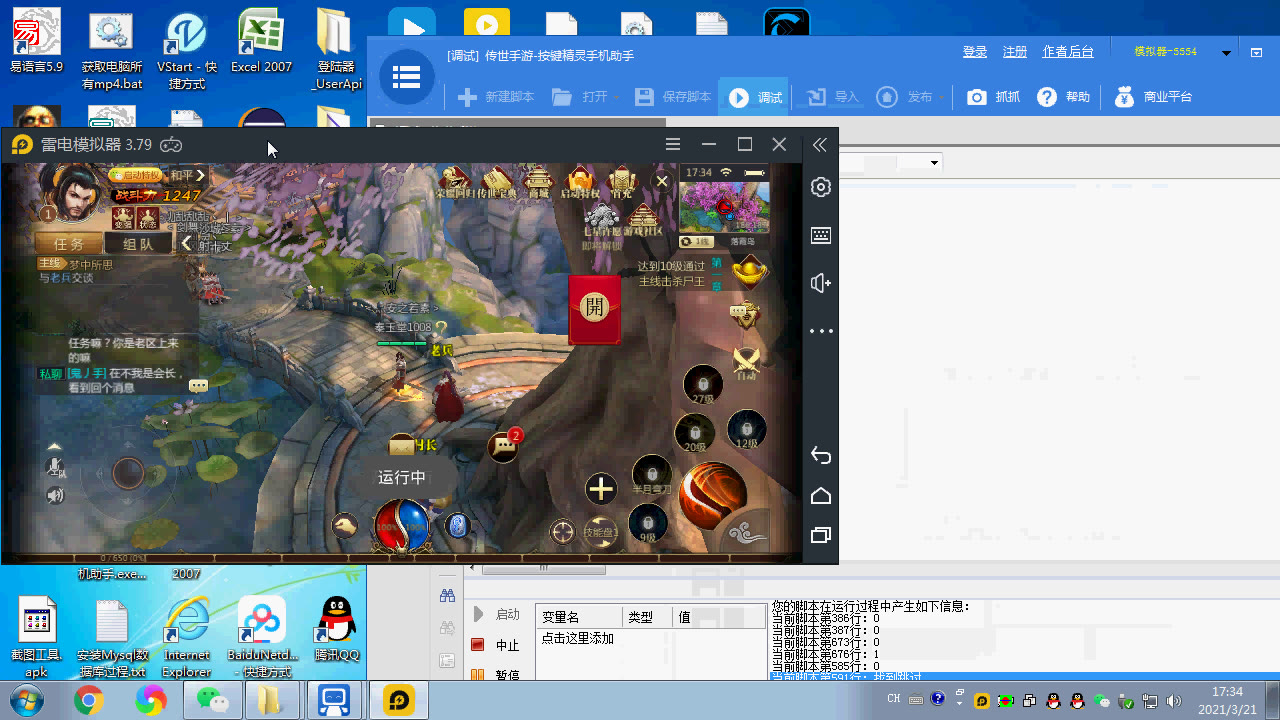Tap the locked 9级 skill slot
The width and height of the screenshot is (1280, 720).
(648, 524)
